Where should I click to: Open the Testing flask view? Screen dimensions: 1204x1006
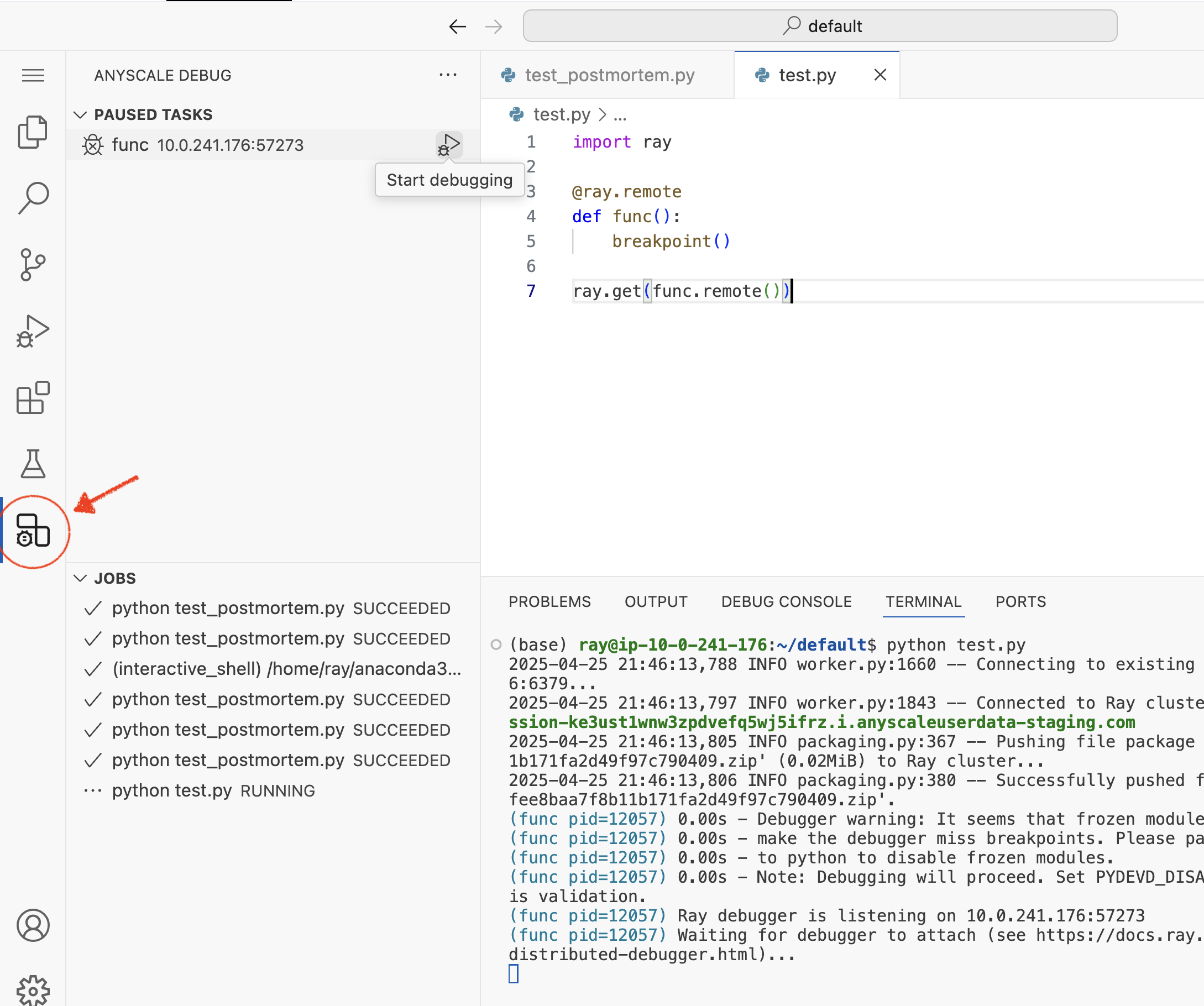click(x=33, y=464)
